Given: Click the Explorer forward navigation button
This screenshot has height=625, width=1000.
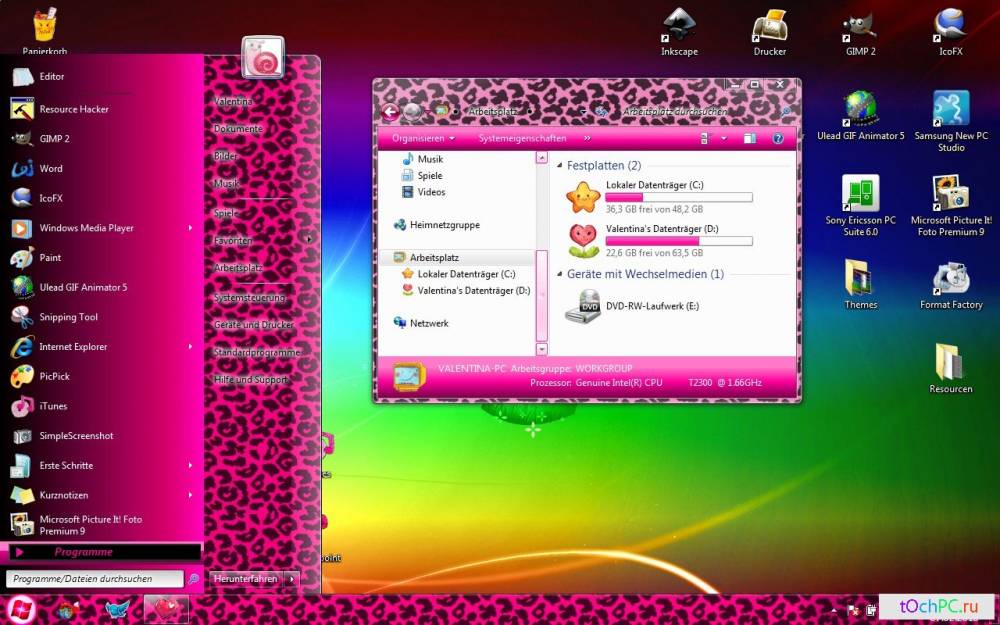Looking at the screenshot, I should click(x=413, y=112).
